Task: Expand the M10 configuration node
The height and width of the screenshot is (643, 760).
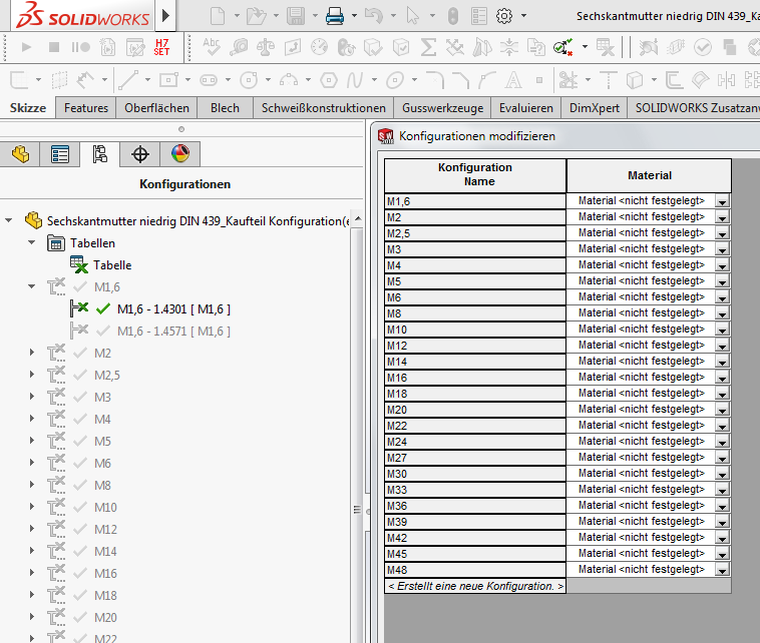Action: click(x=32, y=507)
